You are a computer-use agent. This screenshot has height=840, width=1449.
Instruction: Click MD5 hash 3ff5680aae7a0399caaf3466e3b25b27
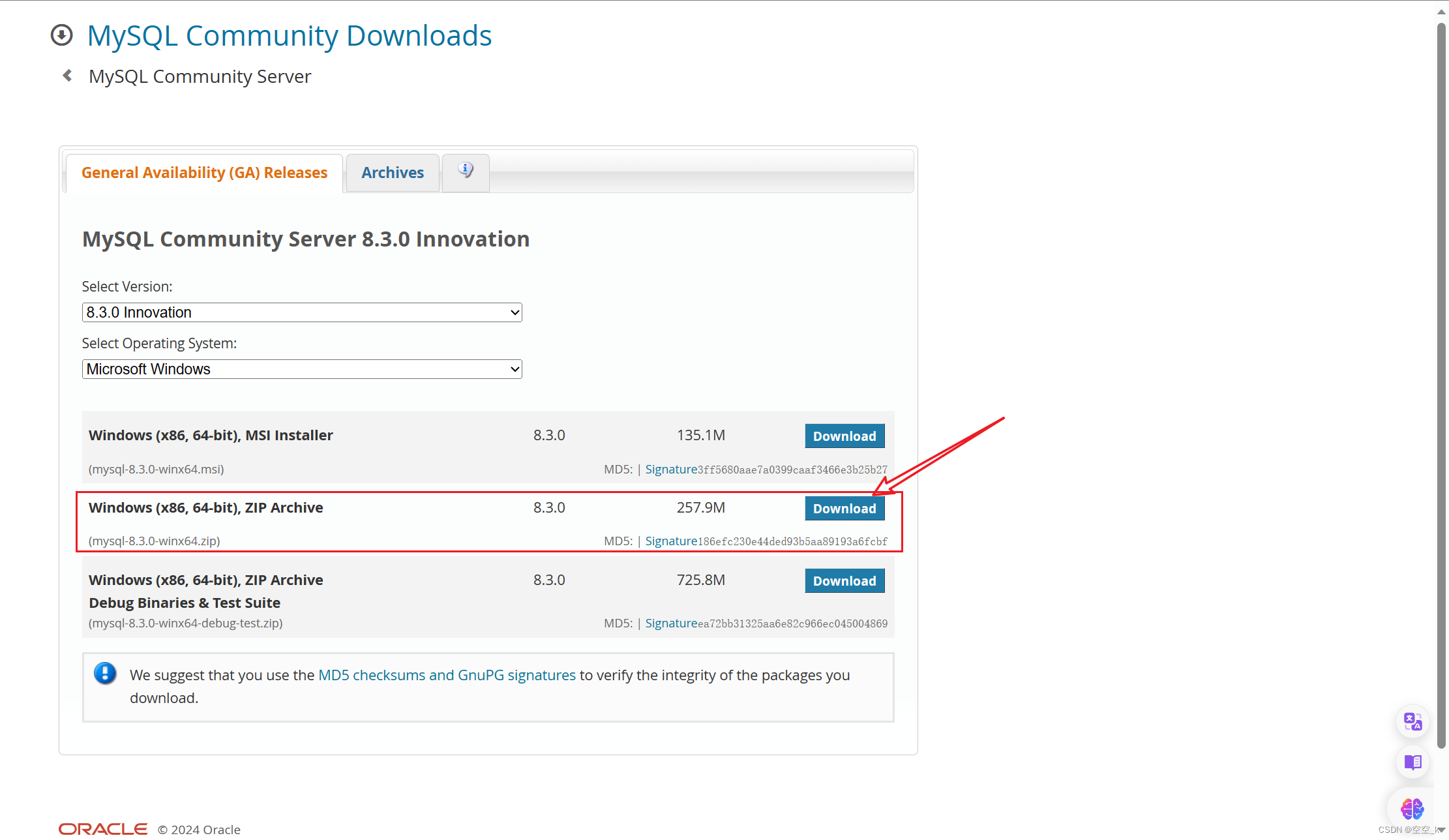point(793,470)
